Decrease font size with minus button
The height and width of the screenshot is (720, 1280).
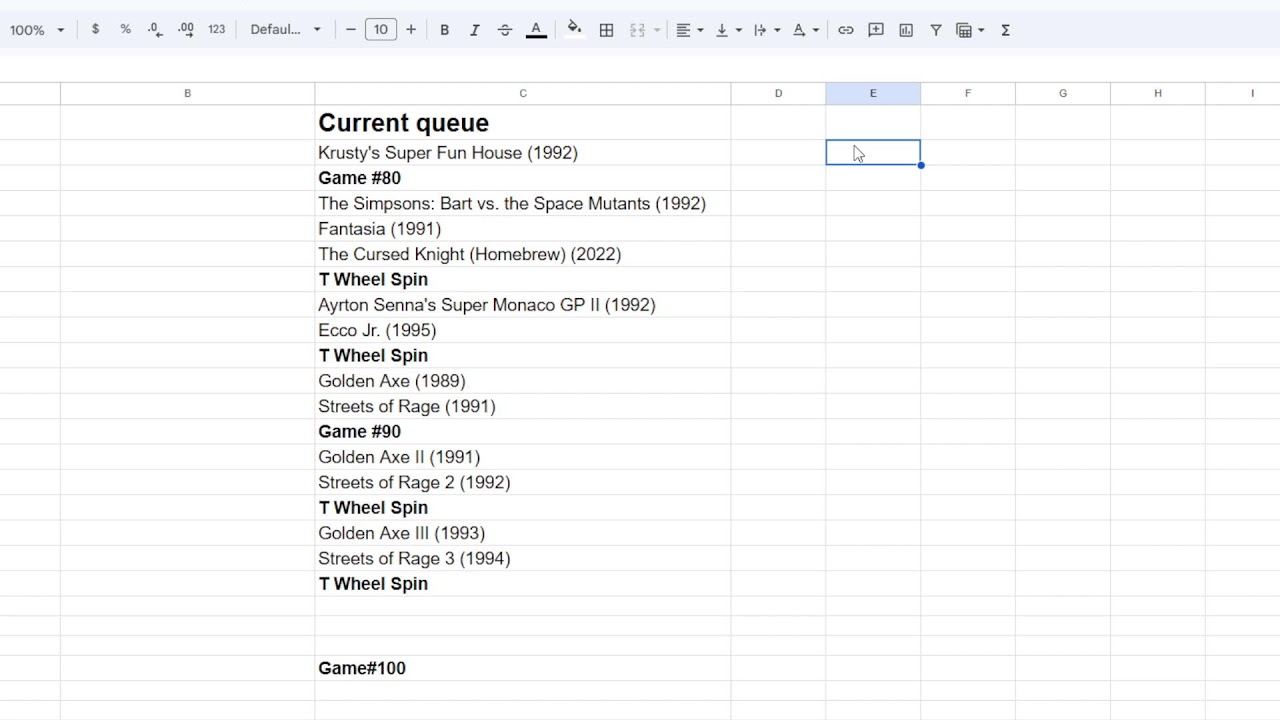[x=351, y=30]
